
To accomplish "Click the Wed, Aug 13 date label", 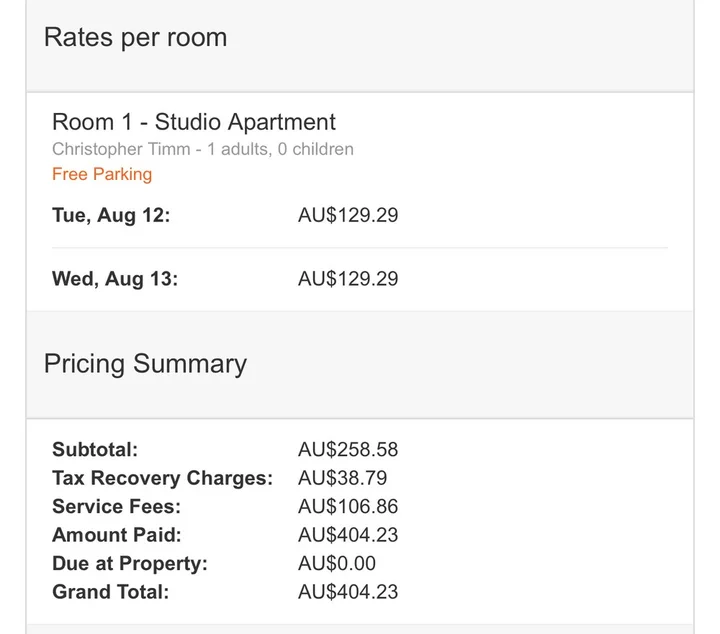I will (x=115, y=279).
